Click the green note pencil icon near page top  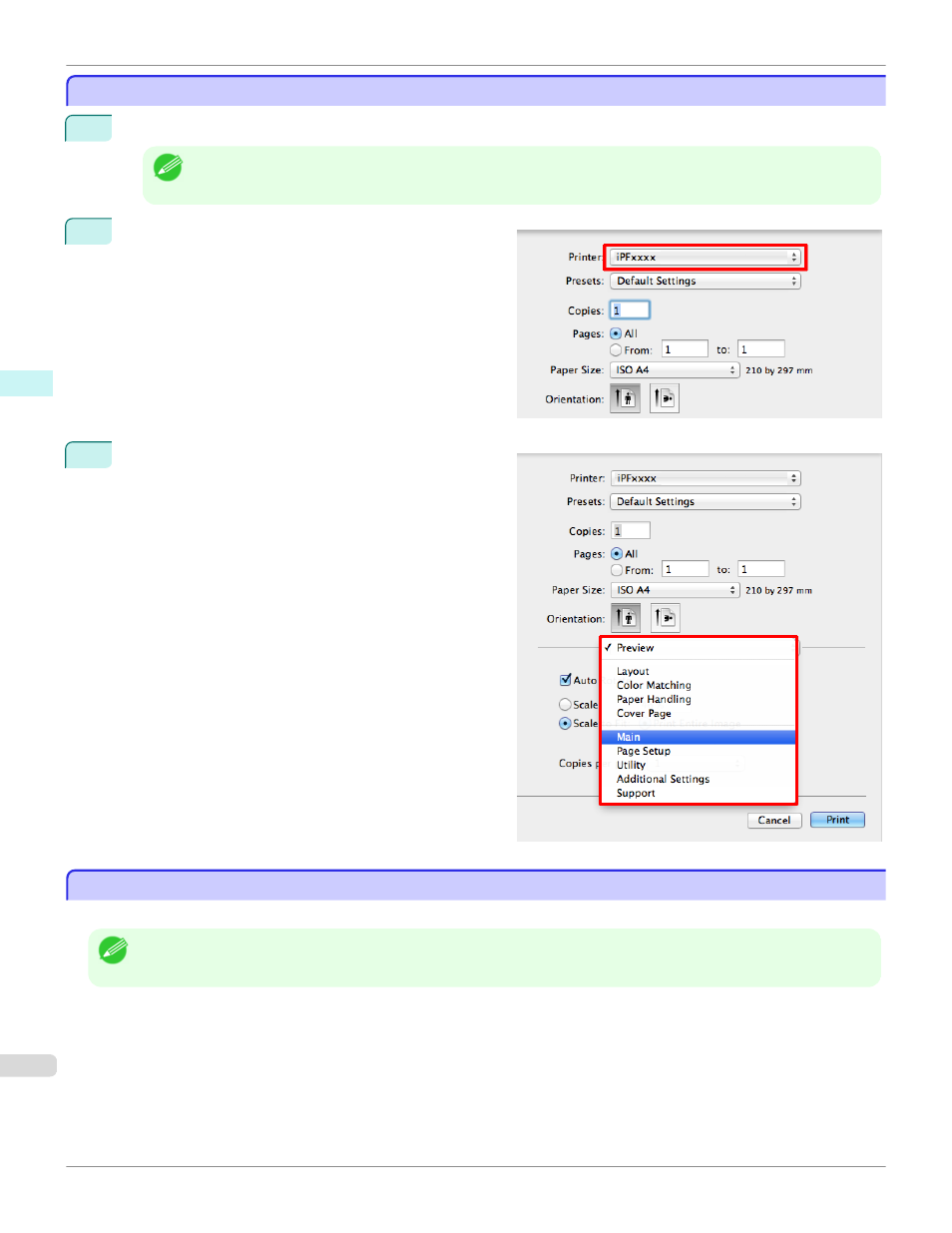[x=168, y=168]
